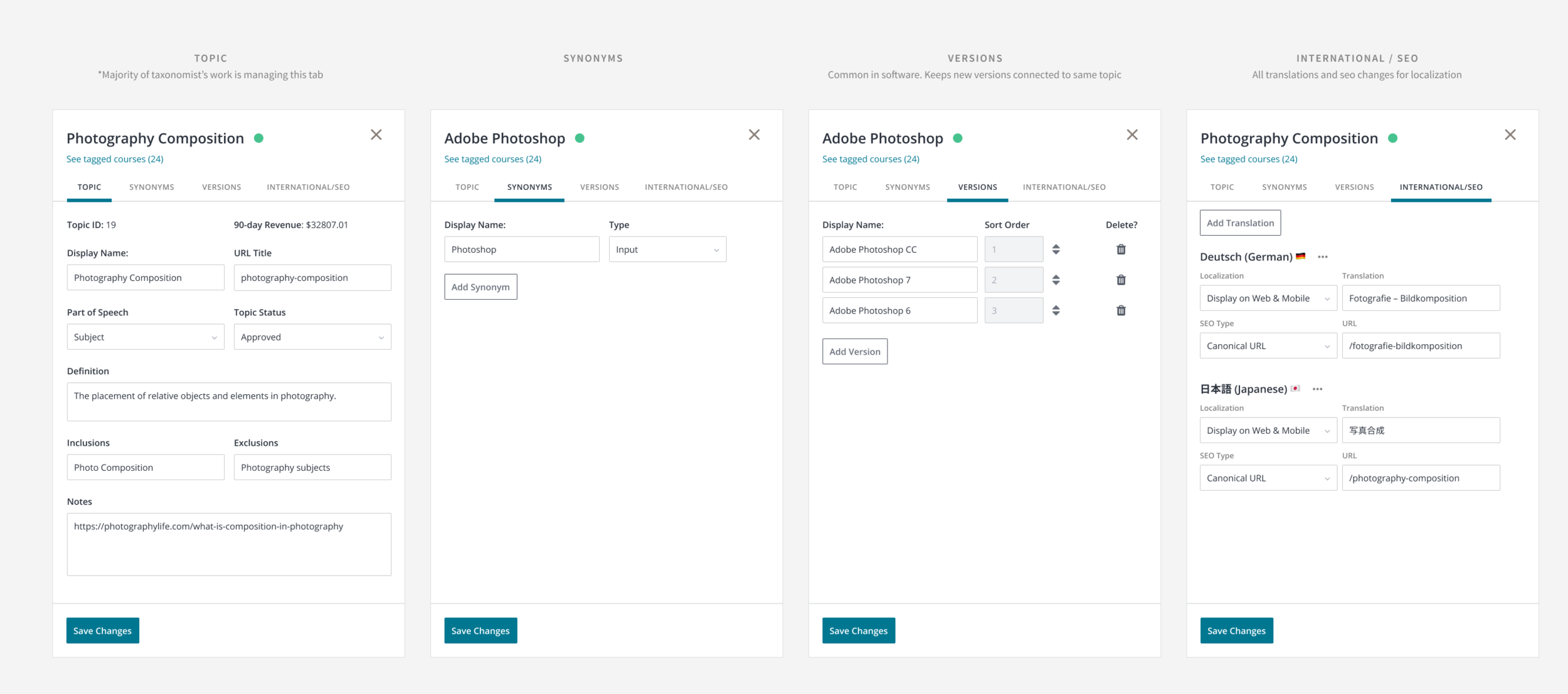Open German SEO Type dropdown
The height and width of the screenshot is (694, 1568).
pyautogui.click(x=1268, y=346)
